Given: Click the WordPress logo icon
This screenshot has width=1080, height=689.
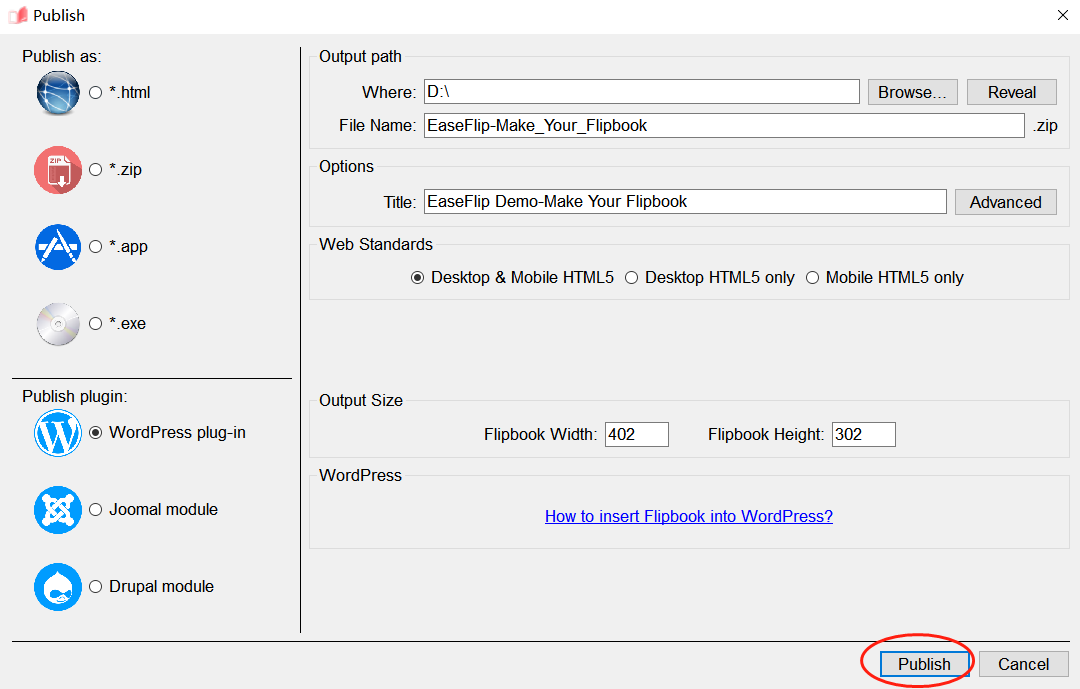Looking at the screenshot, I should click(x=58, y=433).
